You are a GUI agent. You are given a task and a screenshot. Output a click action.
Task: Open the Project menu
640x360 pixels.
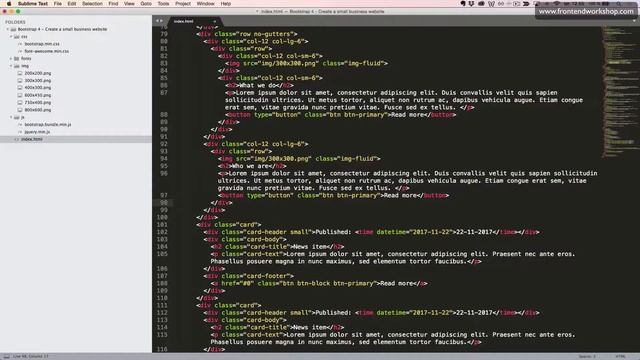click(183, 3)
